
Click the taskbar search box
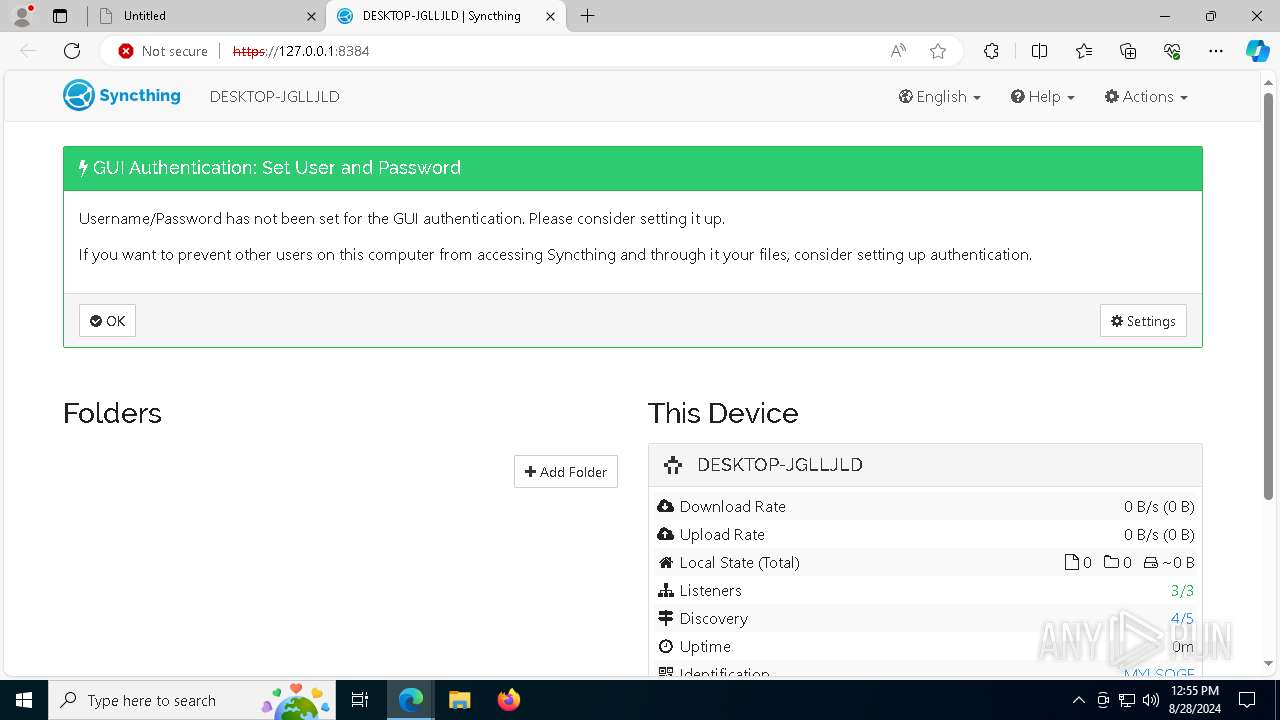click(193, 700)
